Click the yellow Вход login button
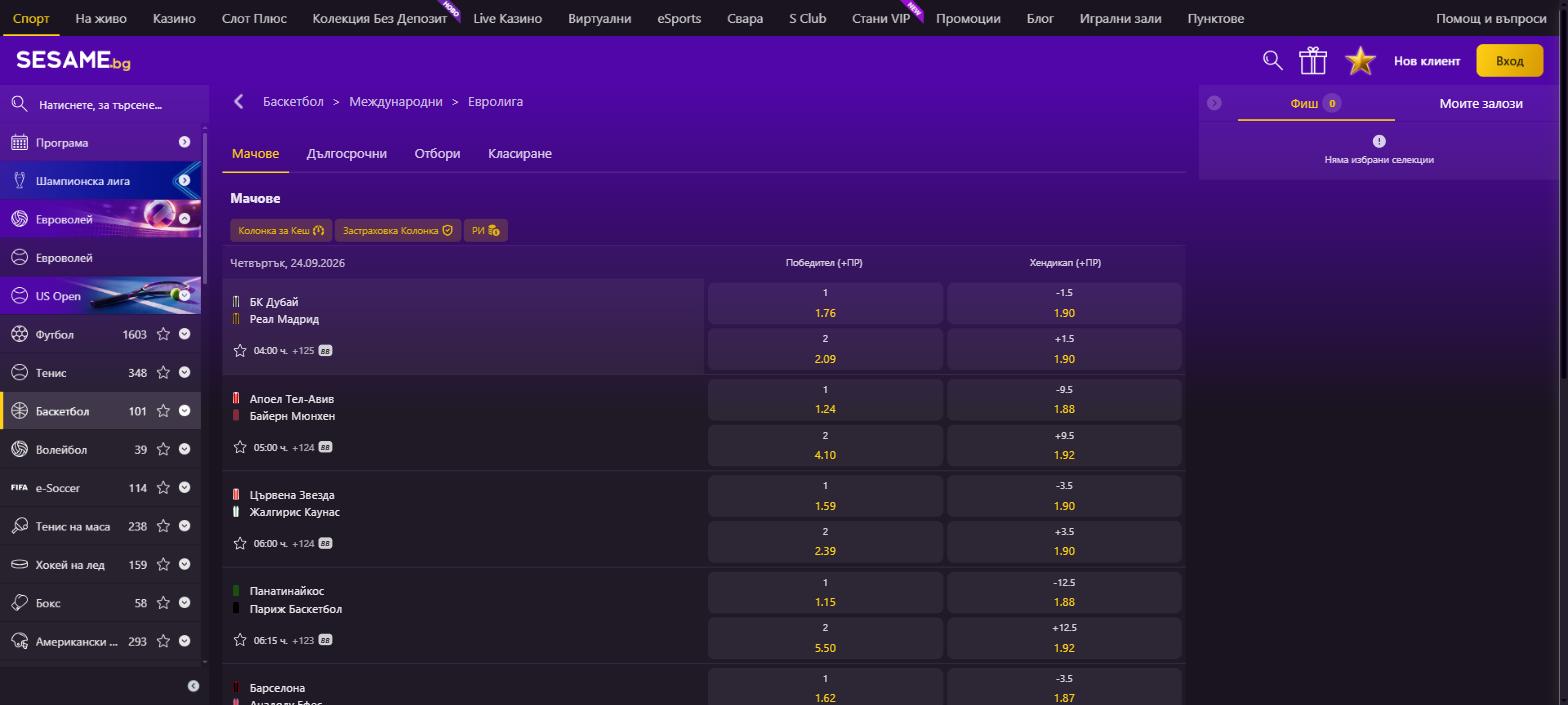The height and width of the screenshot is (705, 1568). click(1509, 61)
